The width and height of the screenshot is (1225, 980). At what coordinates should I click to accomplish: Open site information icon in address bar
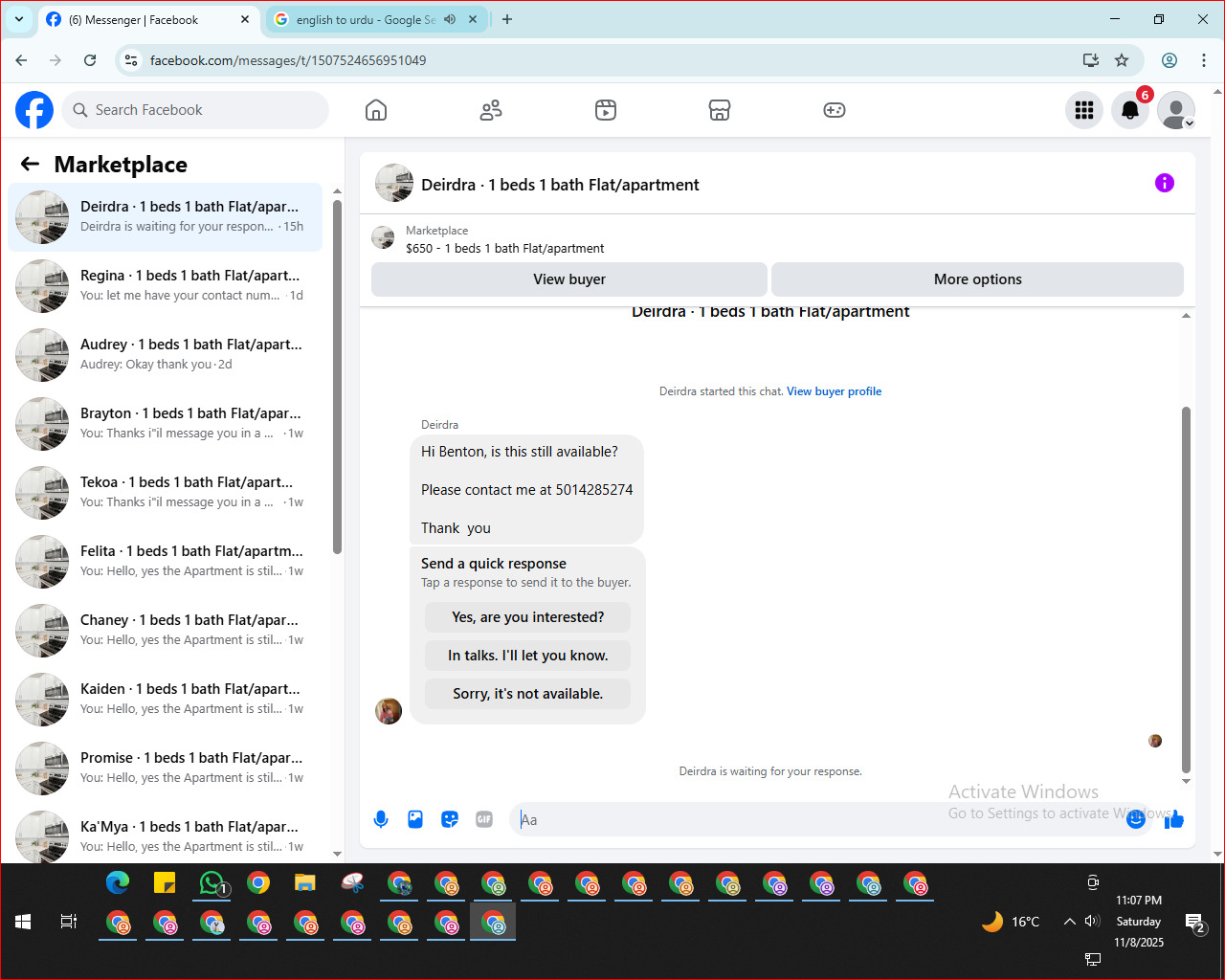(131, 60)
